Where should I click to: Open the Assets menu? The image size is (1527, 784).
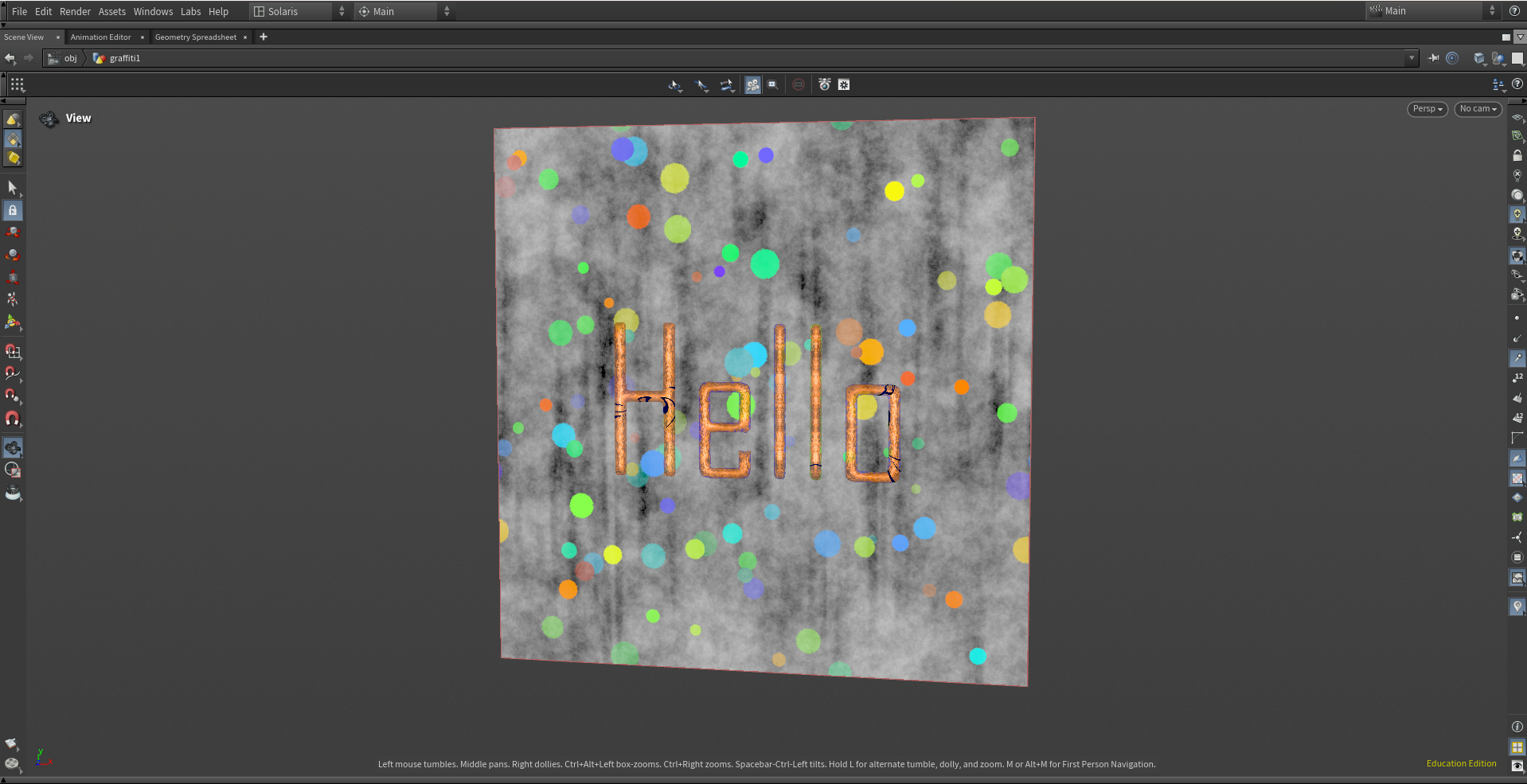click(112, 11)
